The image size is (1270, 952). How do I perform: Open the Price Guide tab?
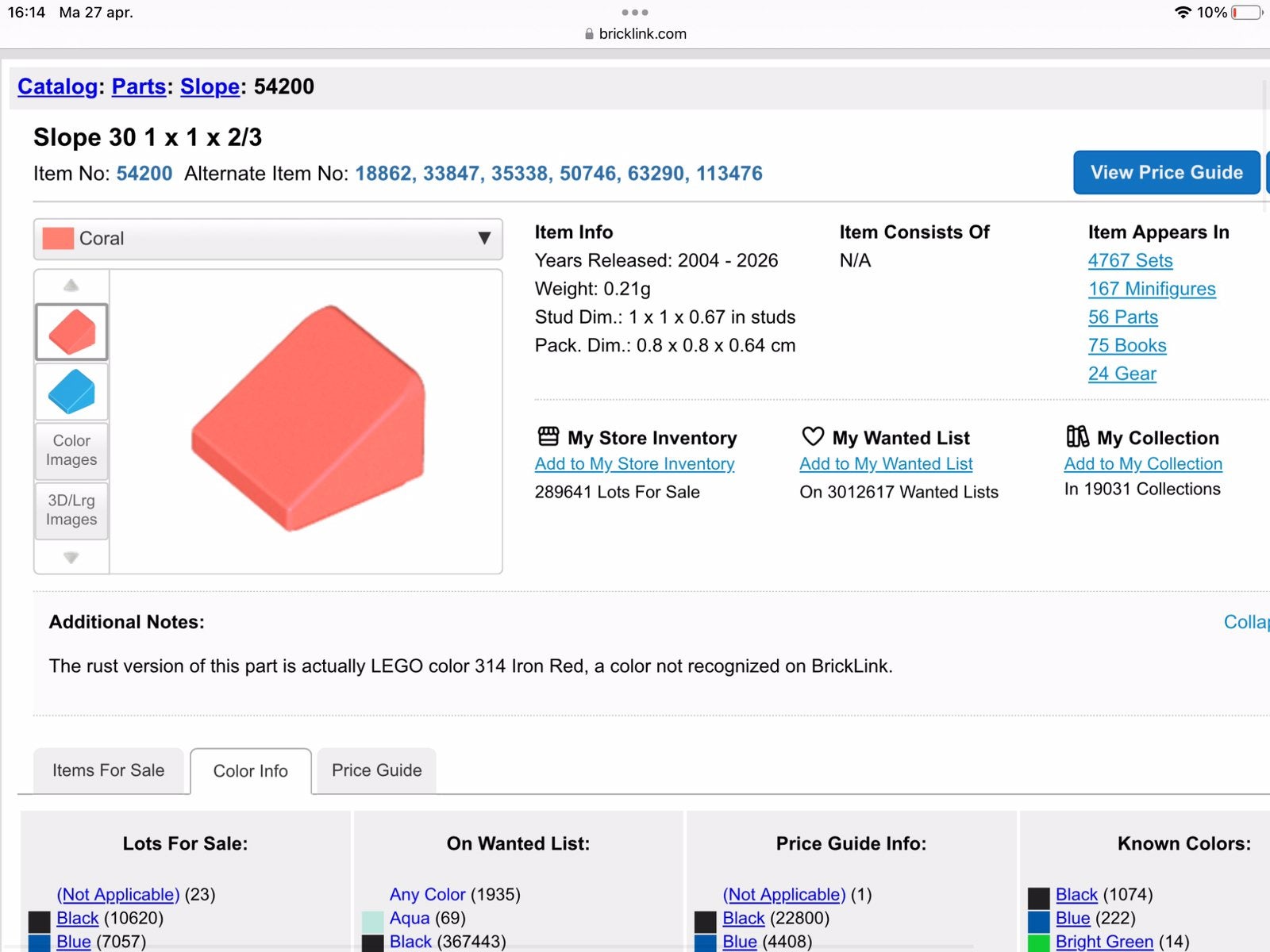(376, 770)
